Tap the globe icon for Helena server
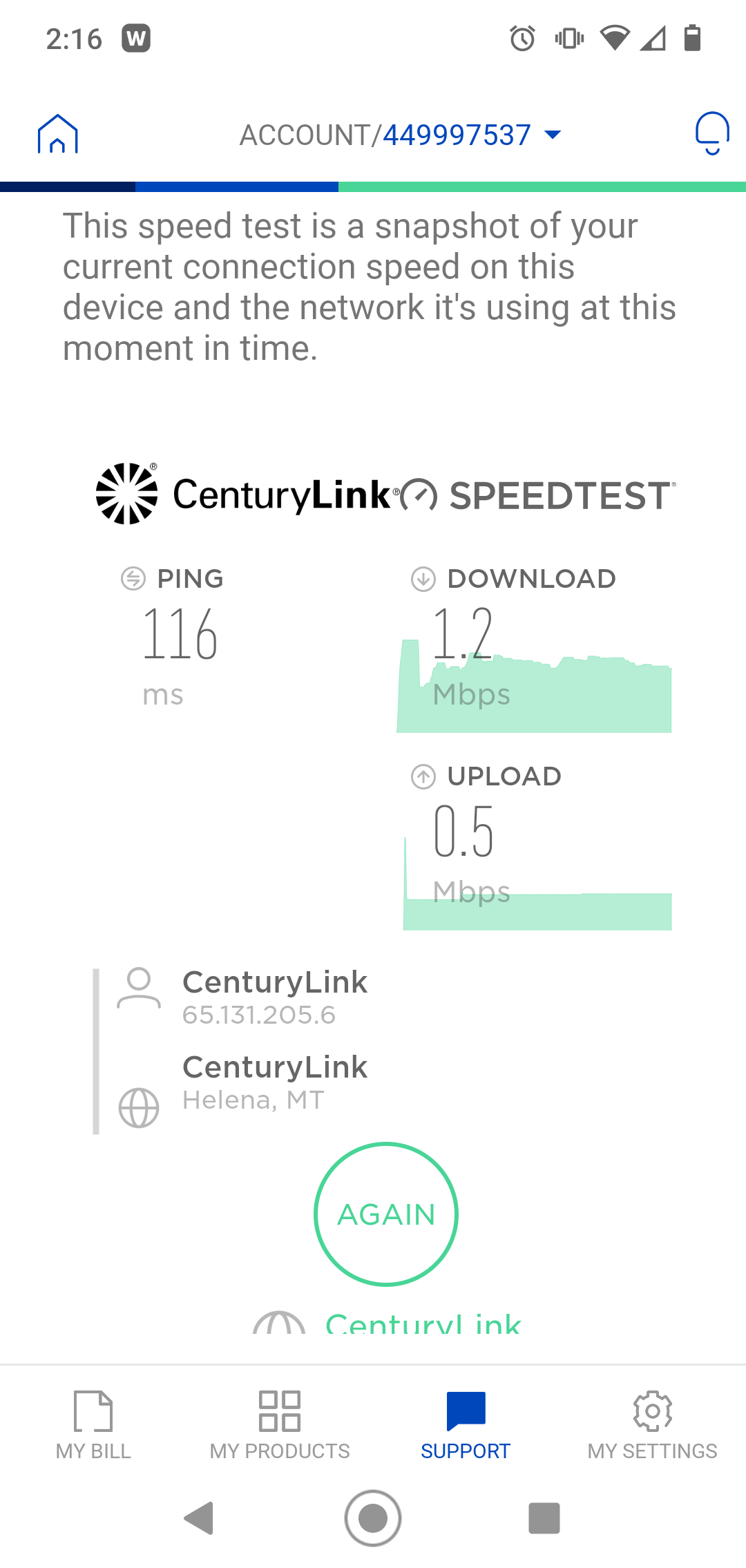The height and width of the screenshot is (1568, 746). [139, 1108]
